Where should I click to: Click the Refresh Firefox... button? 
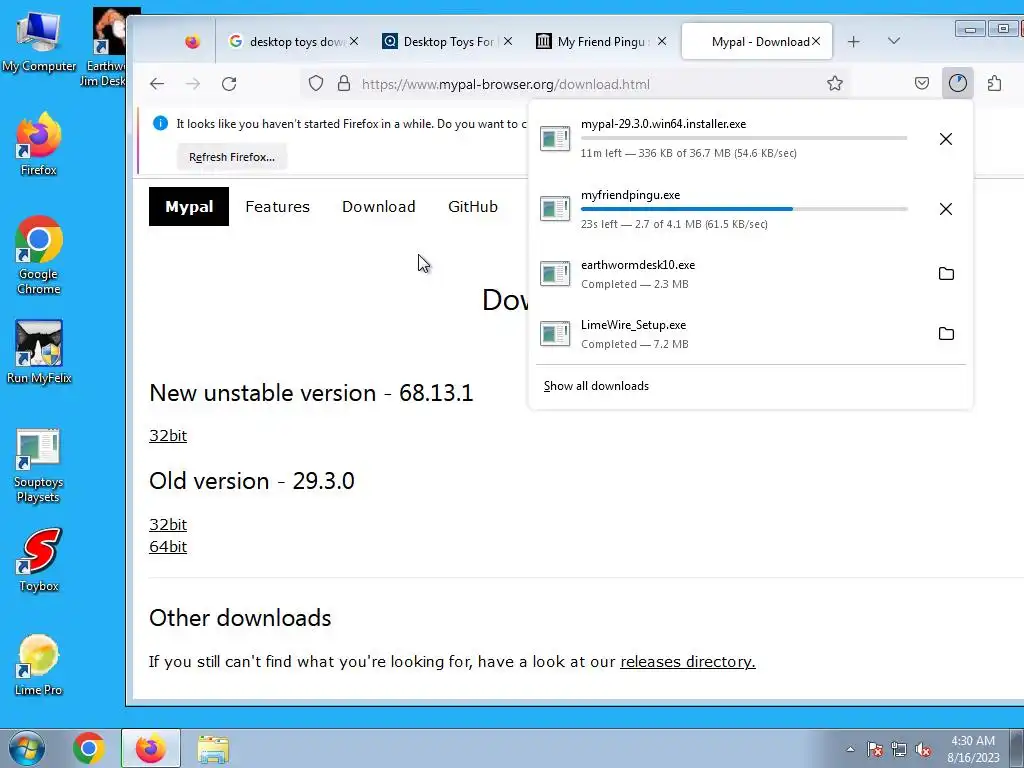(x=232, y=157)
